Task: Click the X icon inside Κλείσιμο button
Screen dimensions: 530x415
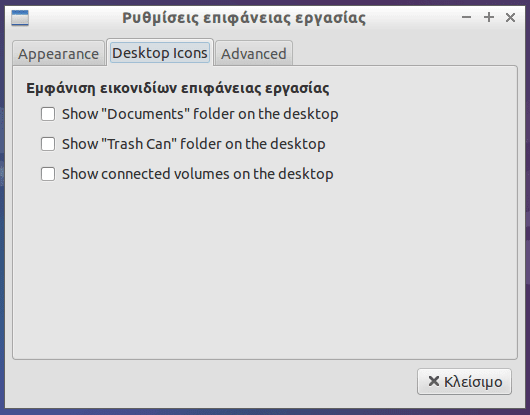Action: 434,382
